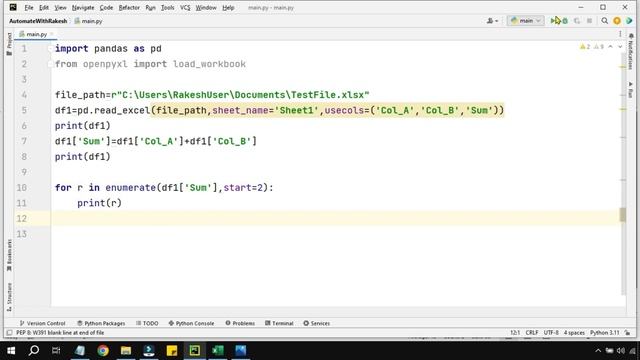
Task: Open Bookmarks tool window
Action: 9,256
